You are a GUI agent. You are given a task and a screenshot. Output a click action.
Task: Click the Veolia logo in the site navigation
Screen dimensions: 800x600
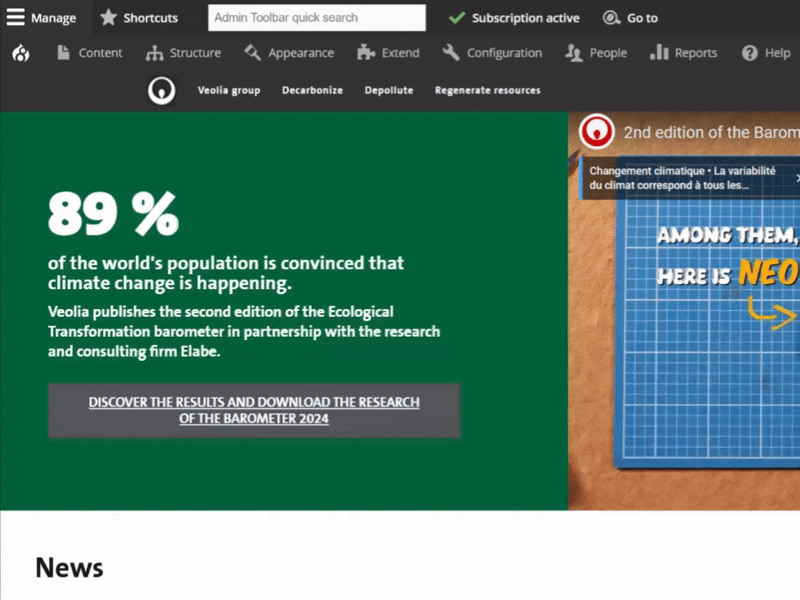click(160, 91)
